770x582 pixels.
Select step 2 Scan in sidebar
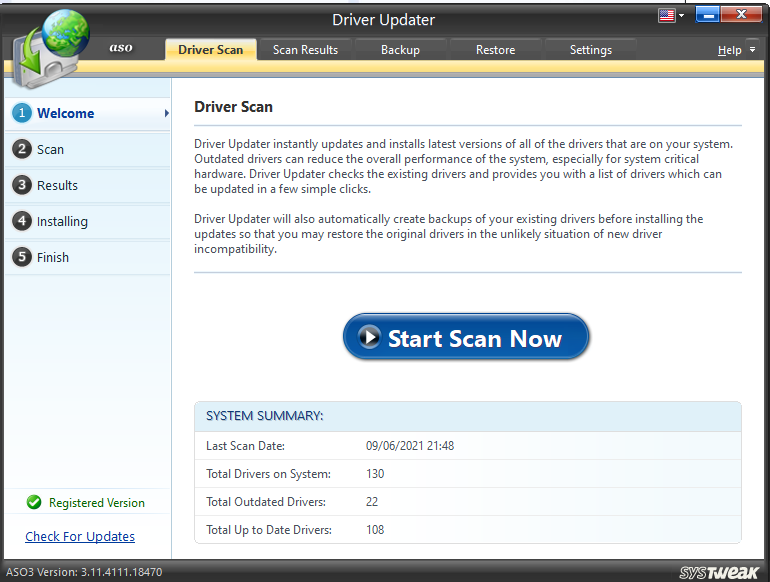point(87,149)
